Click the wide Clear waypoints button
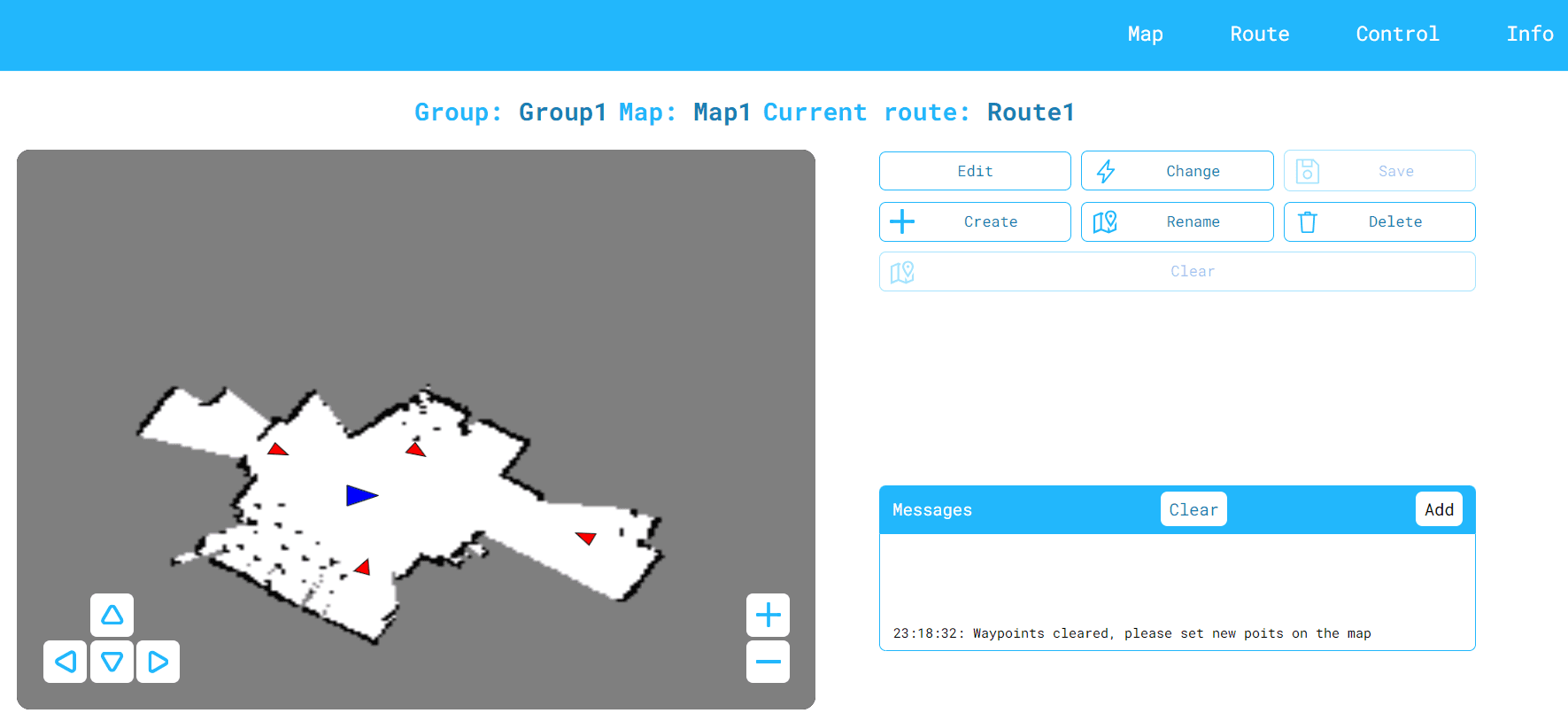The image size is (1568, 721). pos(1177,272)
